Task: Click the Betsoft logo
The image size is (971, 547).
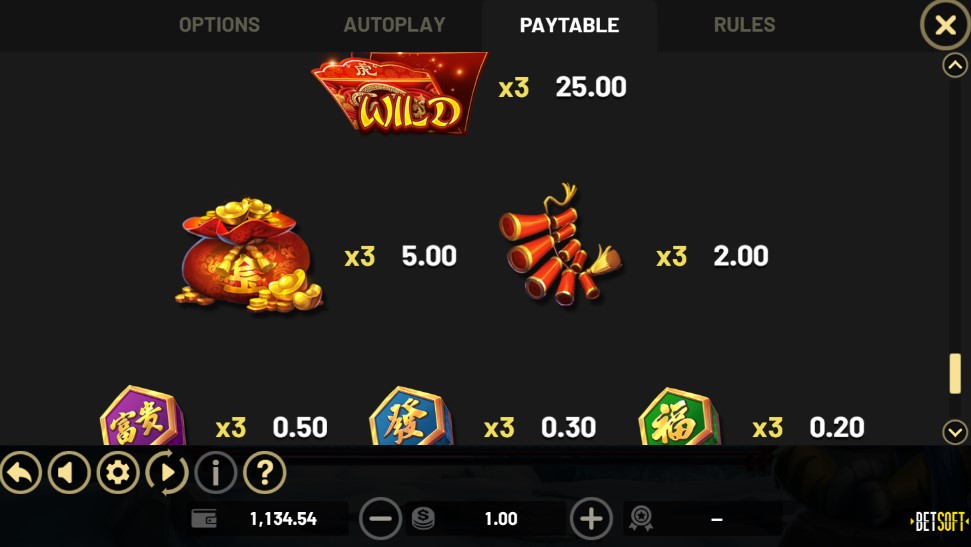Action: tap(939, 522)
